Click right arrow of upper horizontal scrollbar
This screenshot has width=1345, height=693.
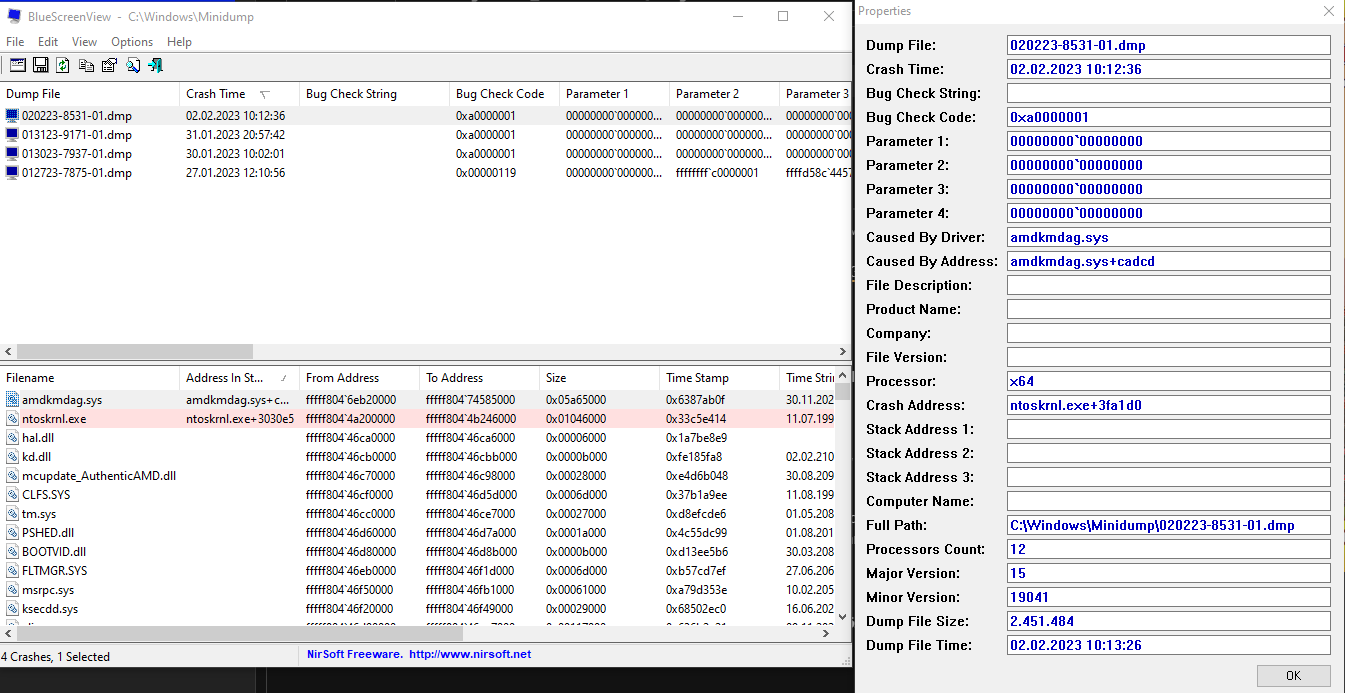pos(843,352)
